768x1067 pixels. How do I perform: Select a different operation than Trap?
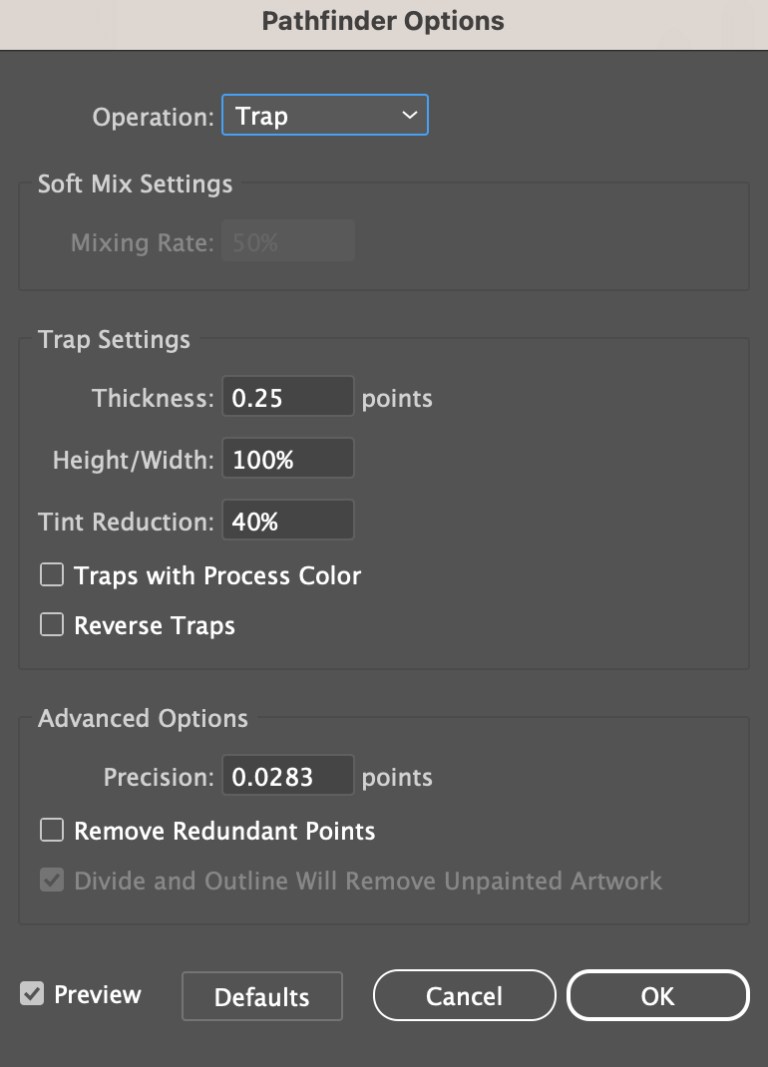click(x=325, y=115)
